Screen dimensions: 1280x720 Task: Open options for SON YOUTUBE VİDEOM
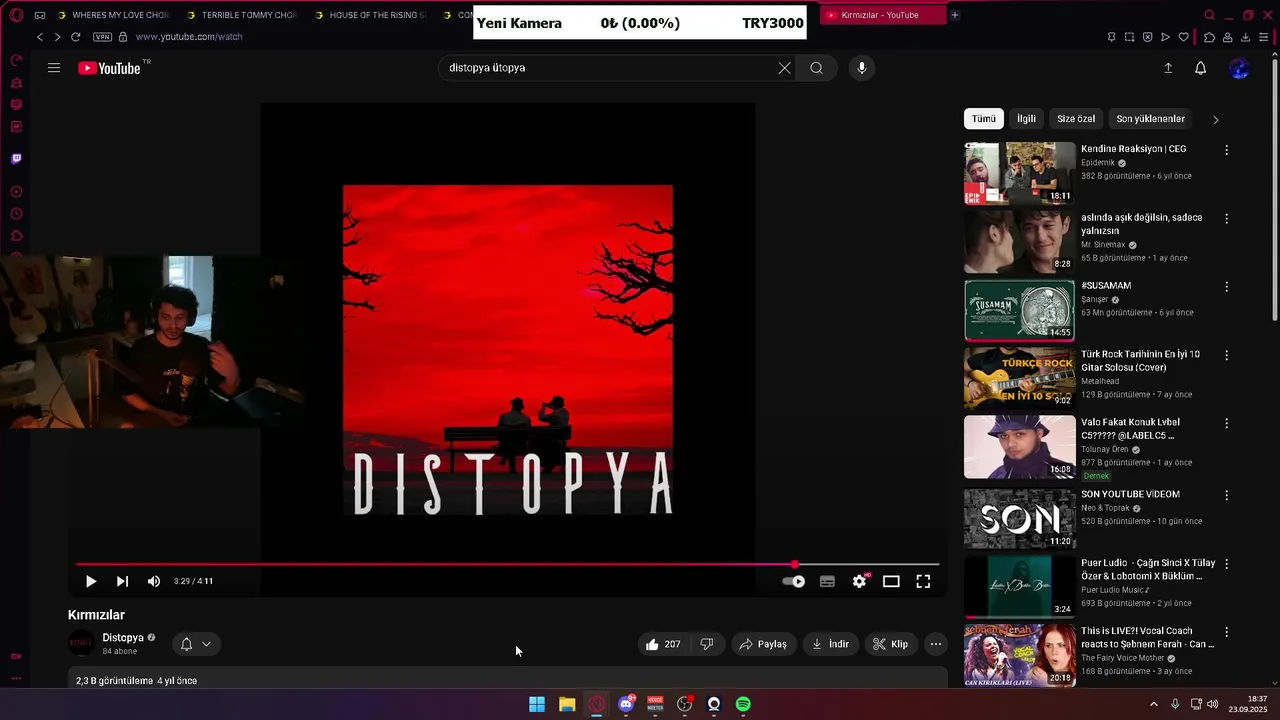point(1226,495)
